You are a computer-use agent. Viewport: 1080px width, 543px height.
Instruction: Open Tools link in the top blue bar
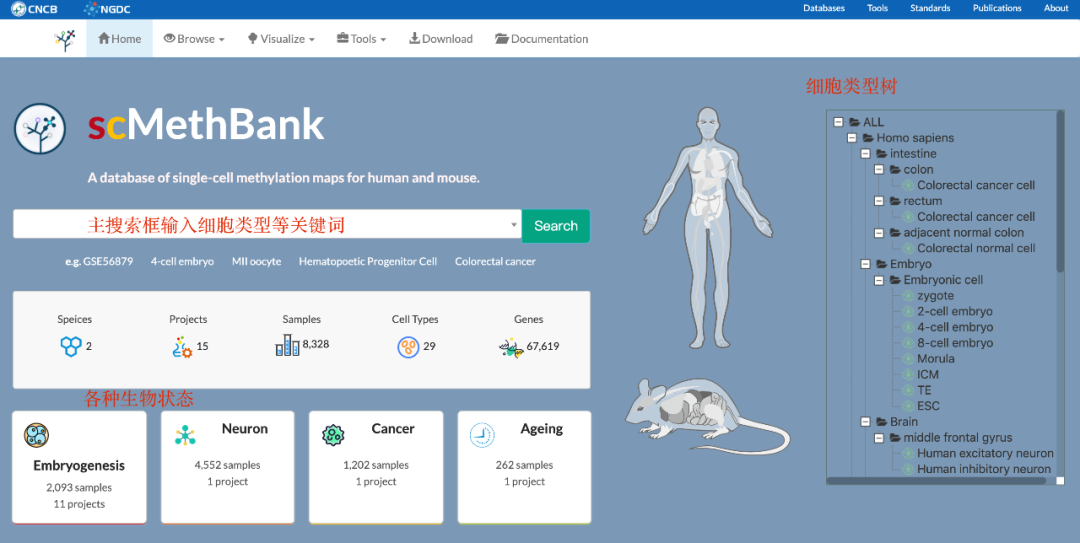[878, 8]
